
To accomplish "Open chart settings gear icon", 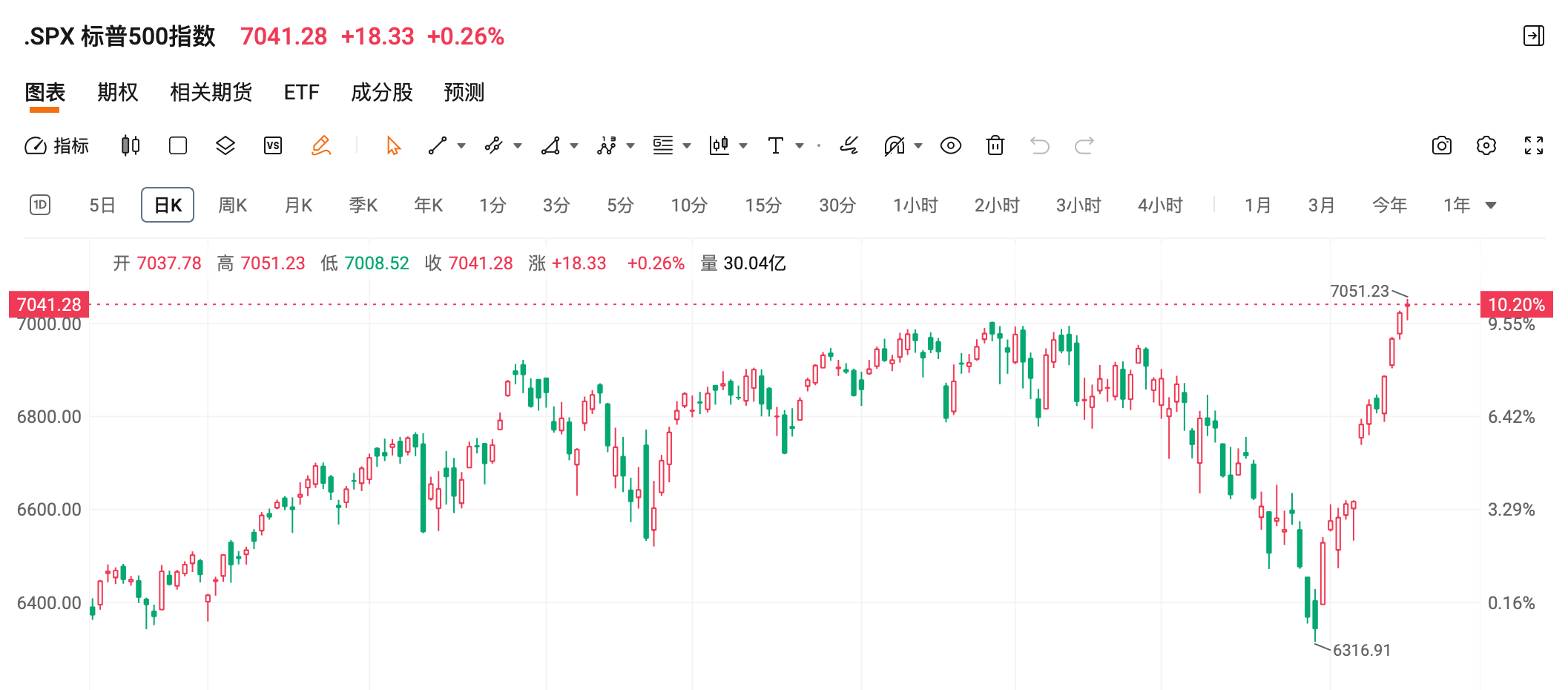I will coord(1486,145).
